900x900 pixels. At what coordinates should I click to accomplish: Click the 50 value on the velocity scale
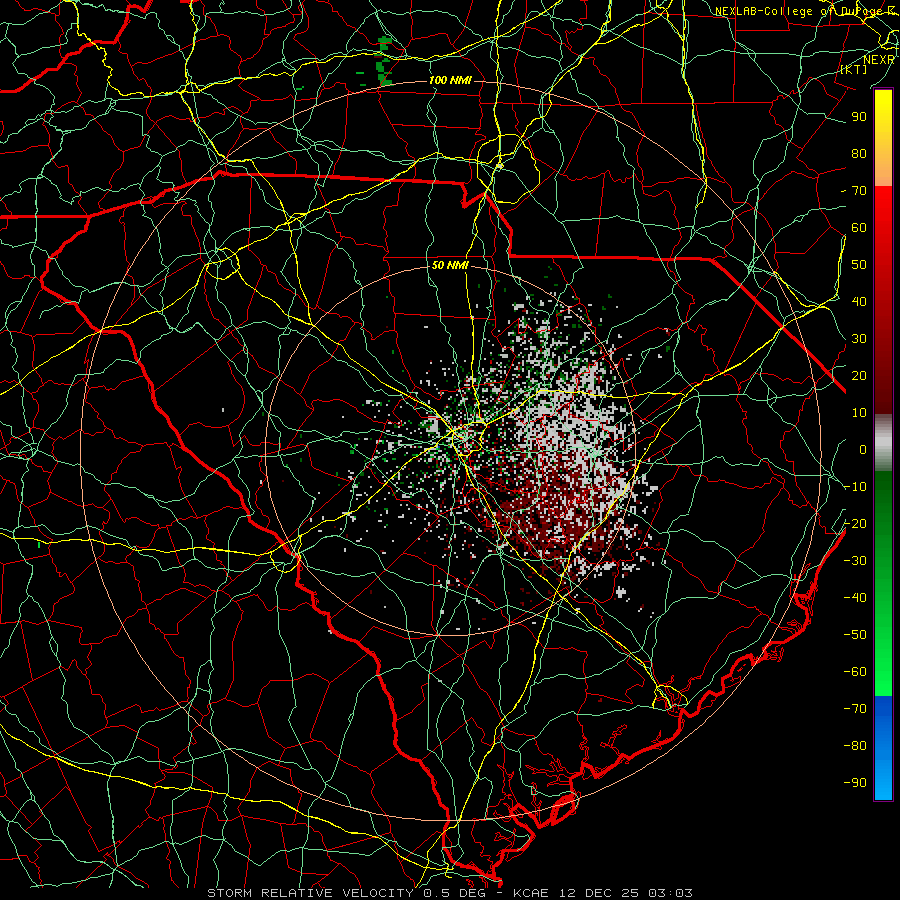(x=859, y=265)
